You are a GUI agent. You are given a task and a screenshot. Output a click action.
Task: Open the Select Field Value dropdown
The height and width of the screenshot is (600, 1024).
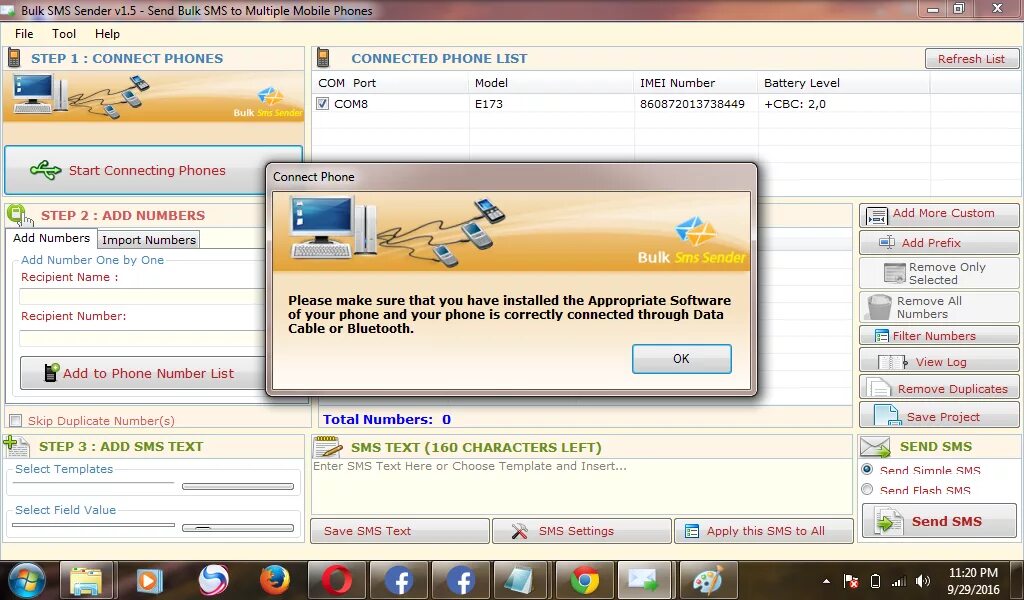93,526
